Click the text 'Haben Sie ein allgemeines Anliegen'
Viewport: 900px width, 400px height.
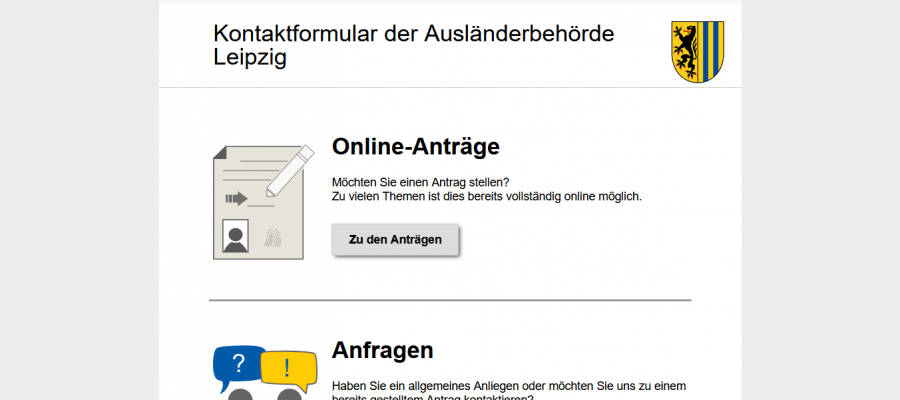427,386
